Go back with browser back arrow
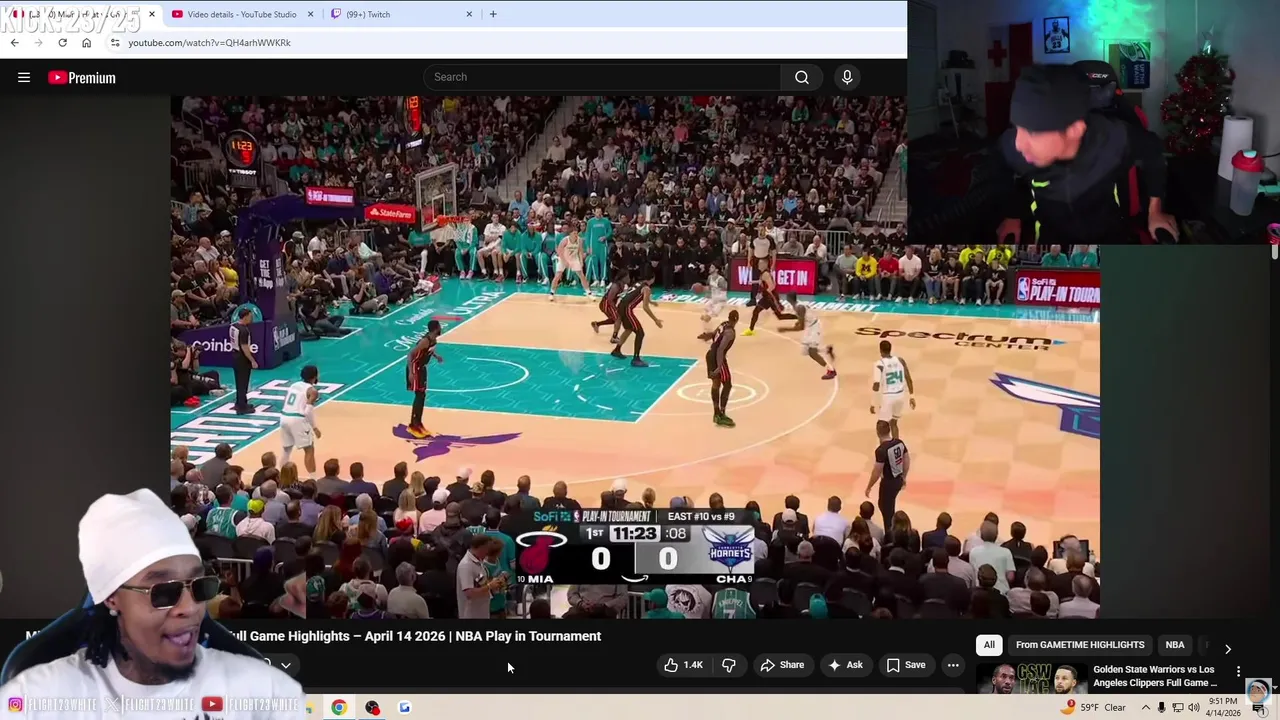 [15, 43]
